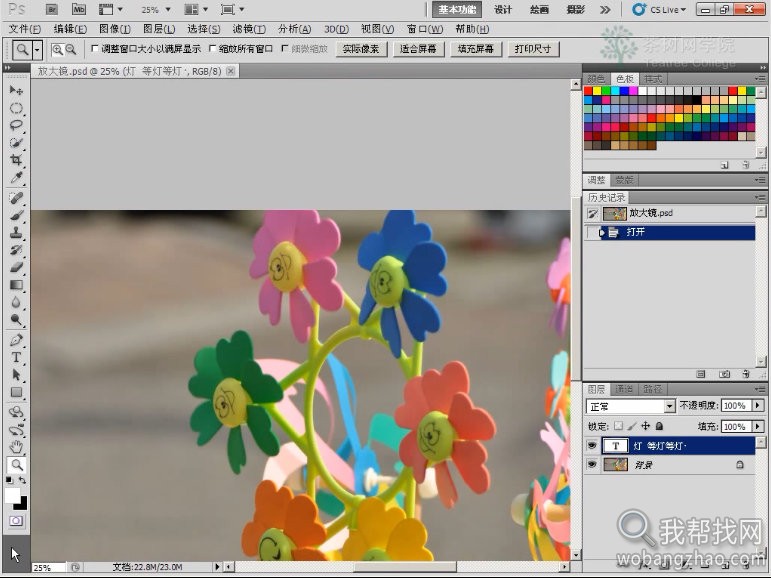Open the 滤镜(T) menu
Viewport: 771px width, 578px height.
tap(249, 29)
